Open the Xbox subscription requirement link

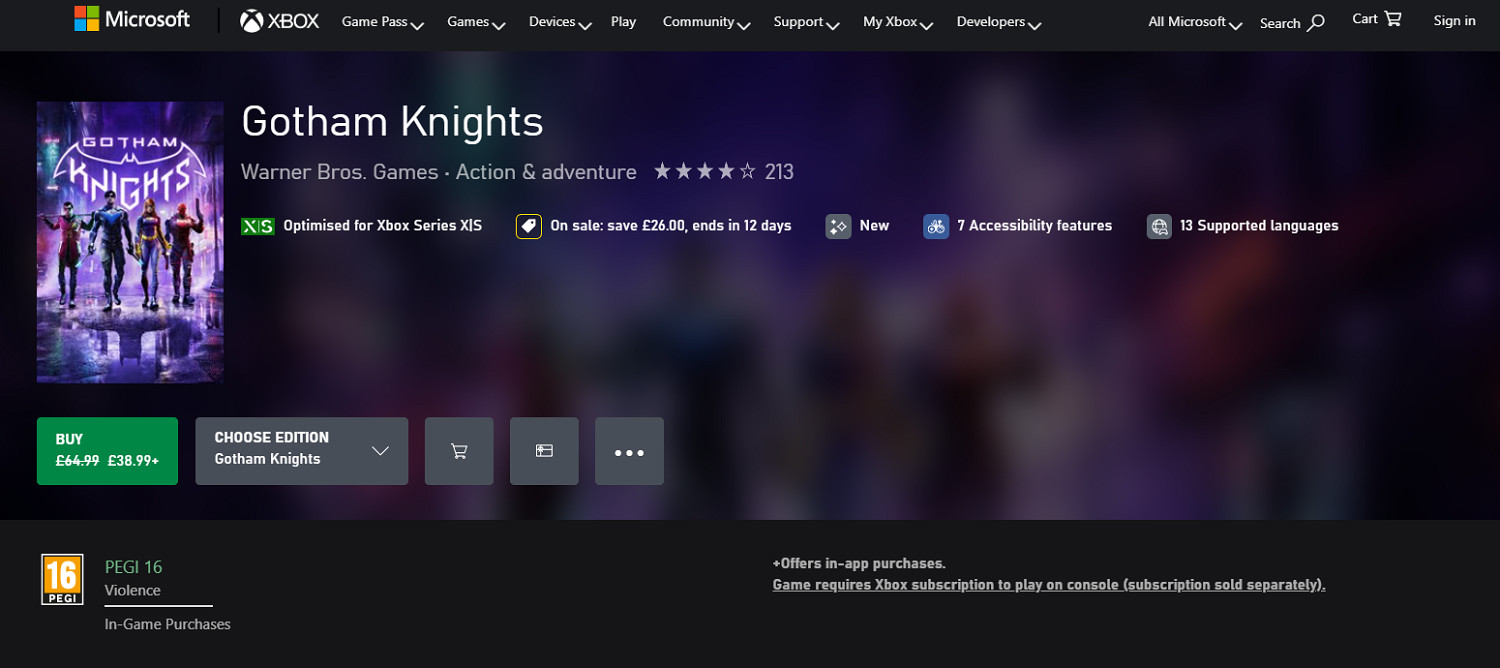1048,585
